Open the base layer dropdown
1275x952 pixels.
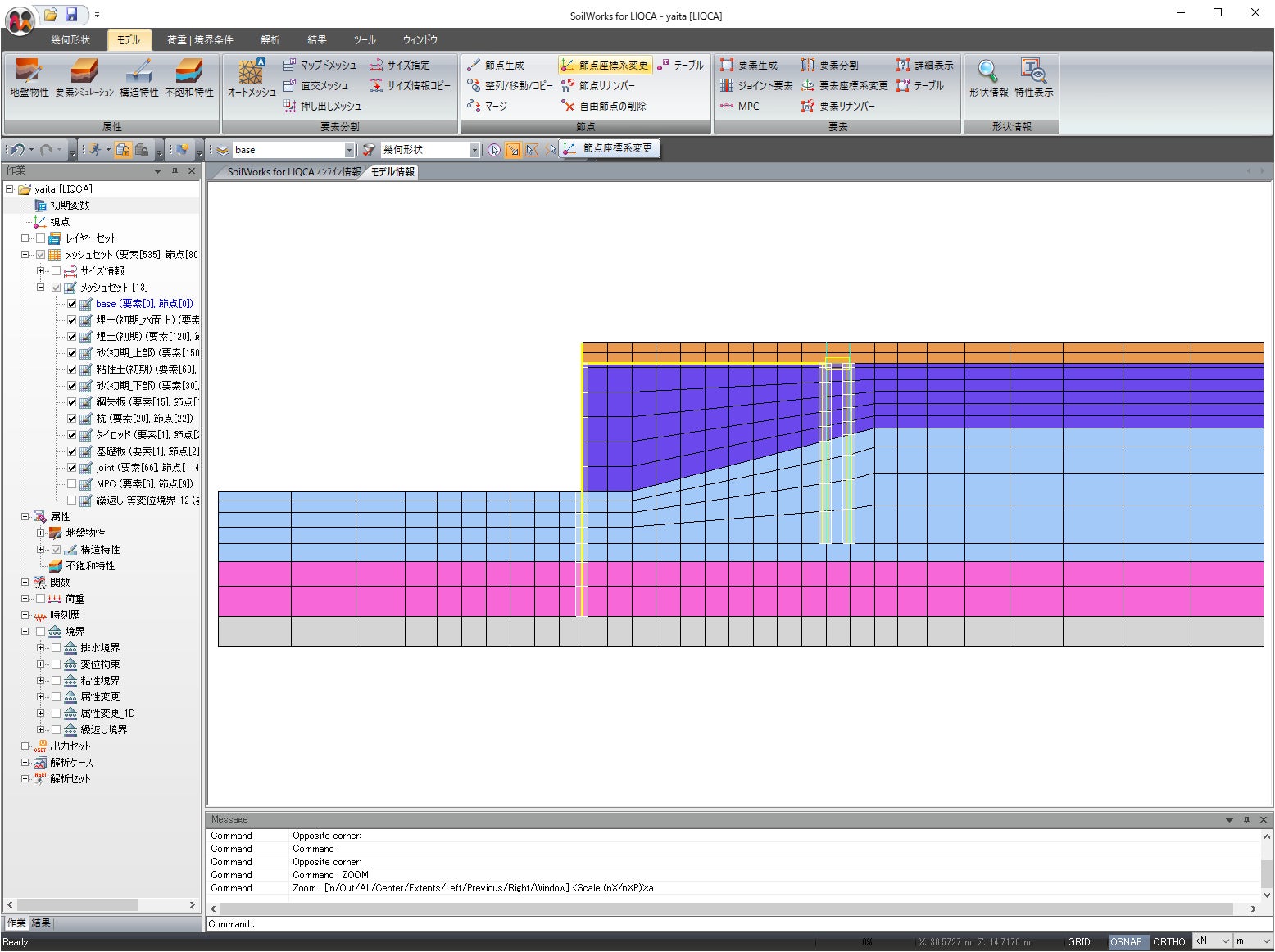[349, 150]
